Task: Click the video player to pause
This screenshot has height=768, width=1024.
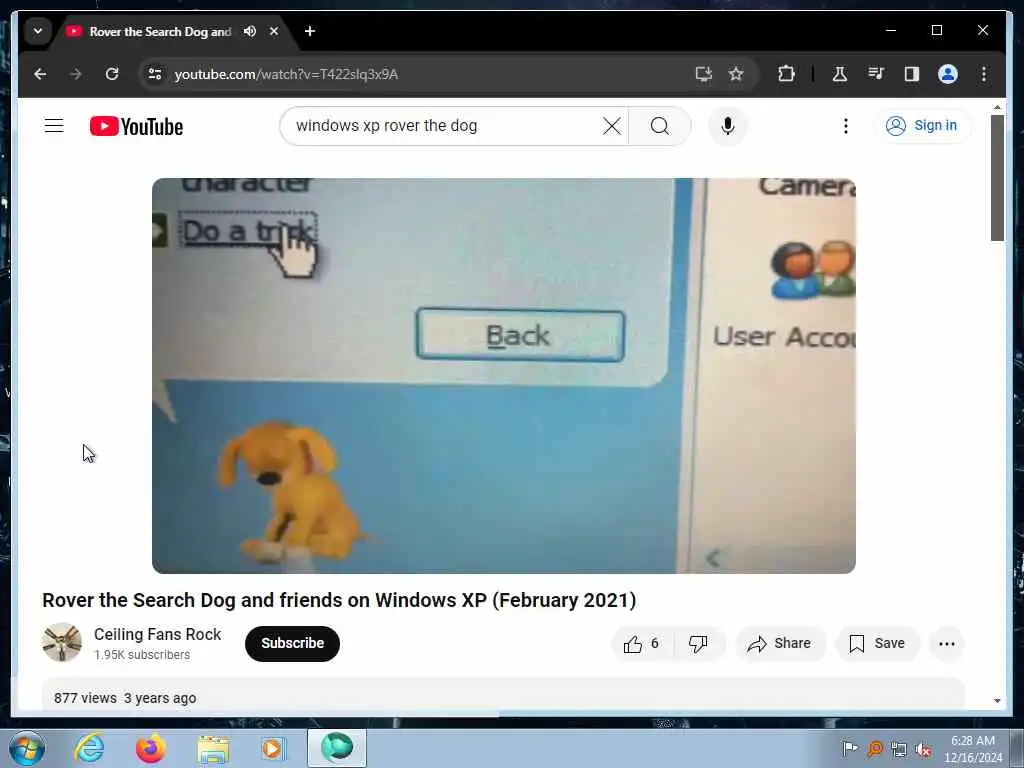Action: coord(504,376)
